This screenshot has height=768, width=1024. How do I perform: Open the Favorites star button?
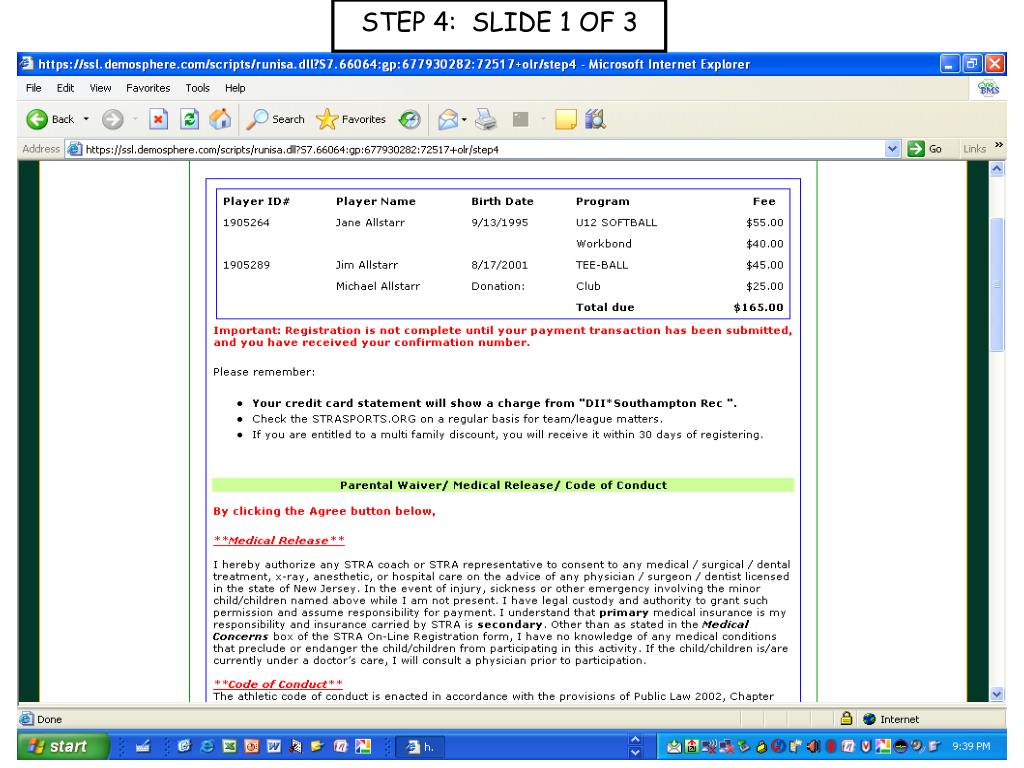coord(351,120)
